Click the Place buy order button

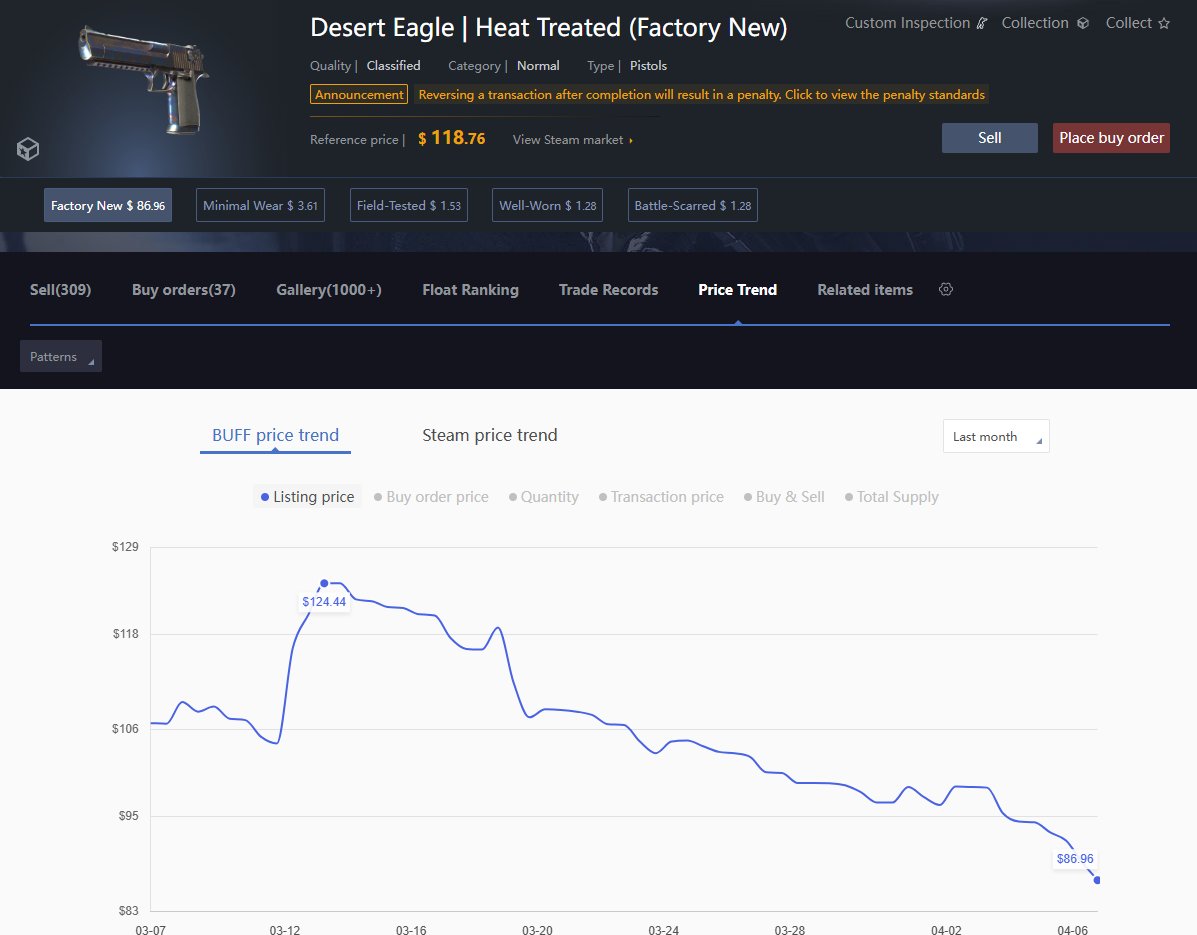(x=1111, y=138)
